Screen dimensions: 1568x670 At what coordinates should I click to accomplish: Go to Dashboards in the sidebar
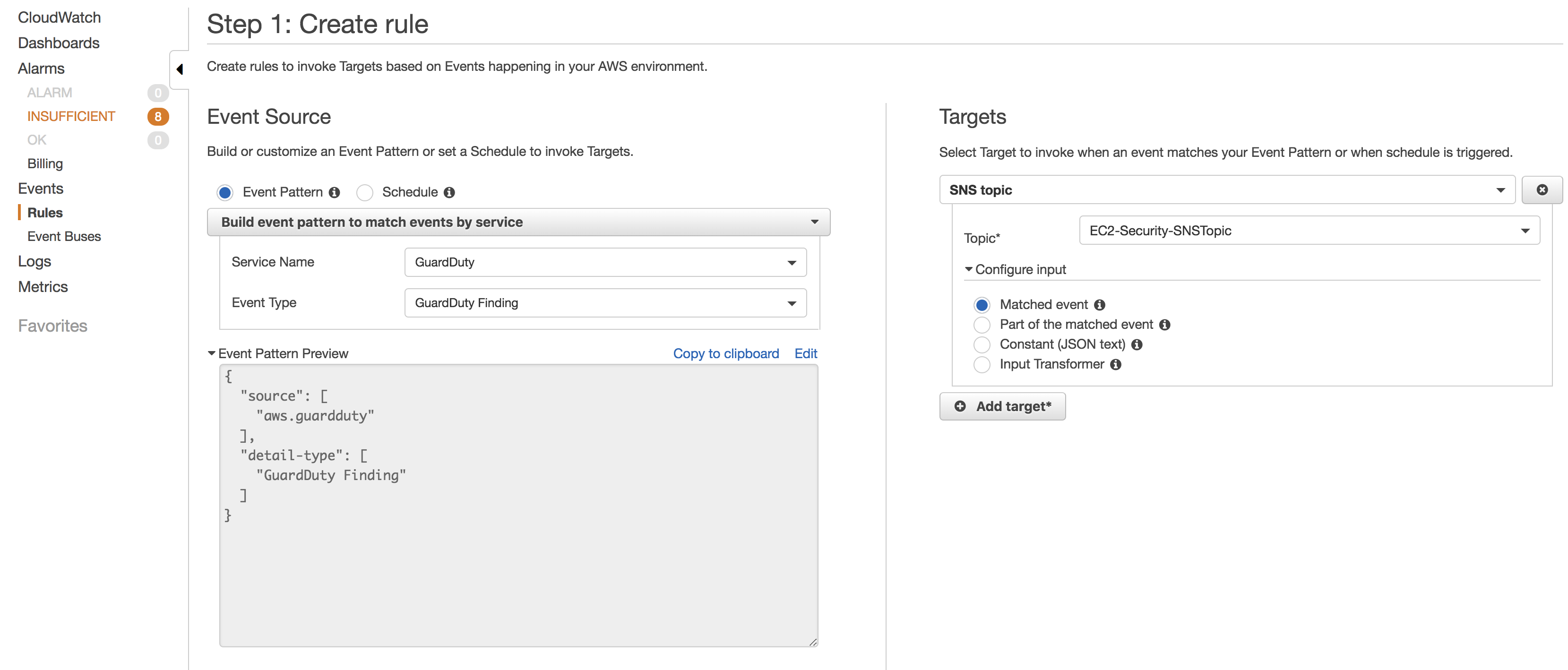click(59, 43)
